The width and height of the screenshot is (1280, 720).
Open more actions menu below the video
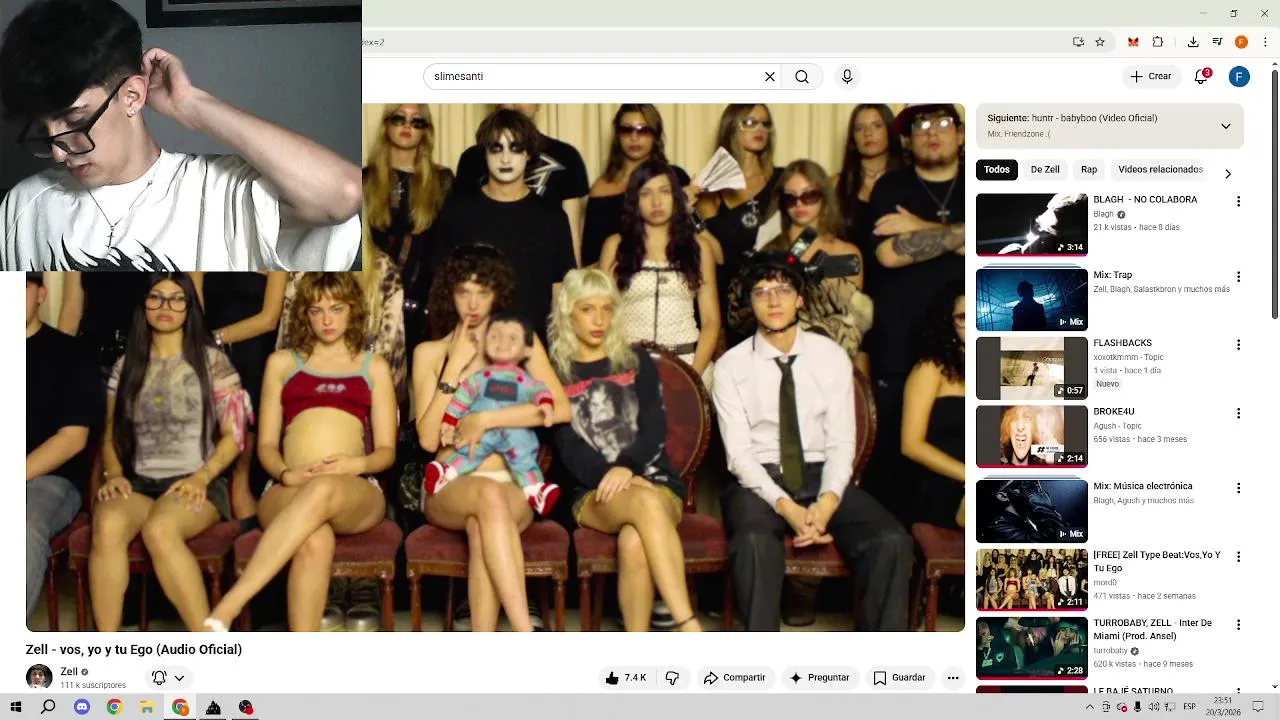tap(953, 678)
